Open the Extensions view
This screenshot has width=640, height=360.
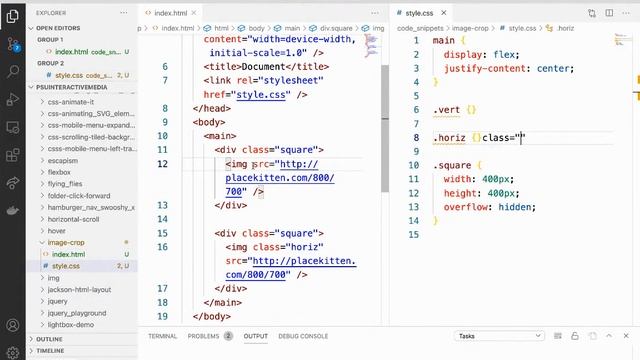point(13,155)
